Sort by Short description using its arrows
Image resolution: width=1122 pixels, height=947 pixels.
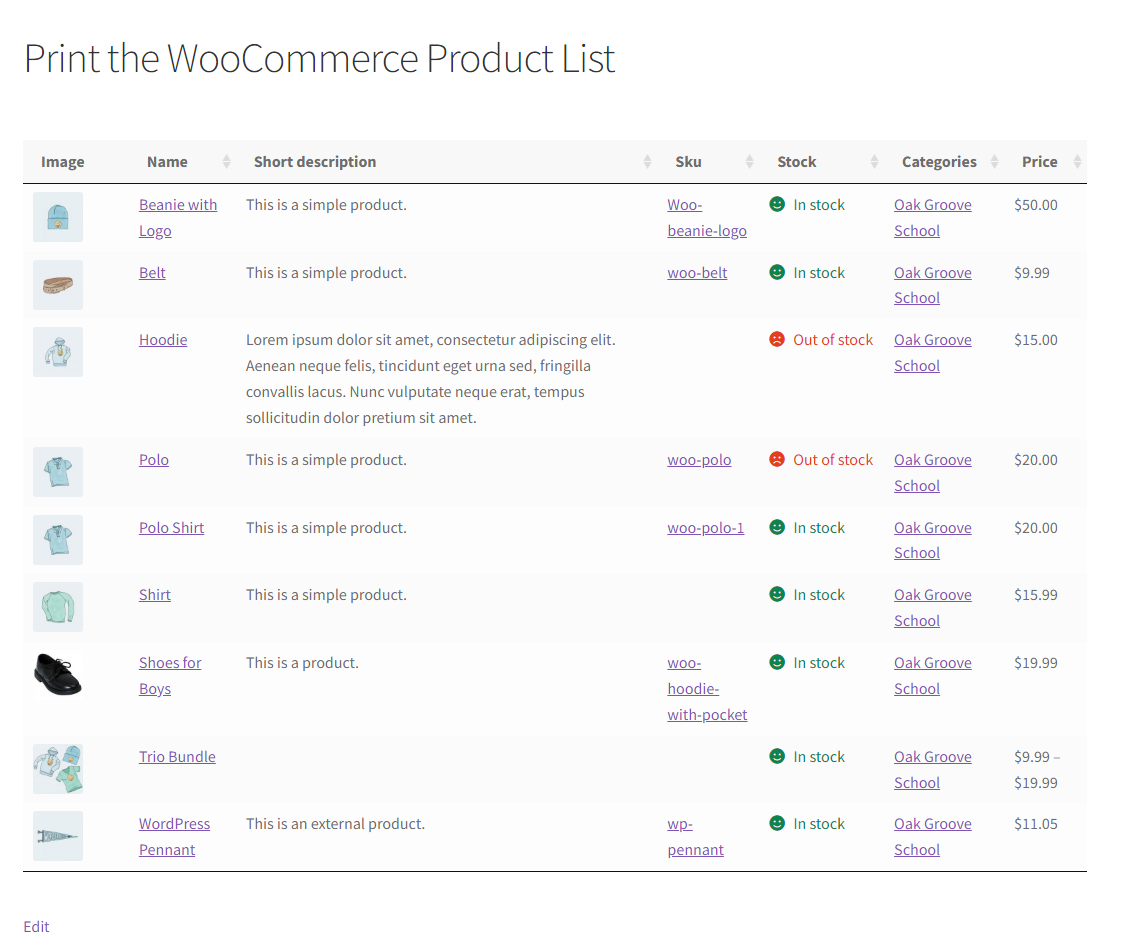click(x=647, y=162)
